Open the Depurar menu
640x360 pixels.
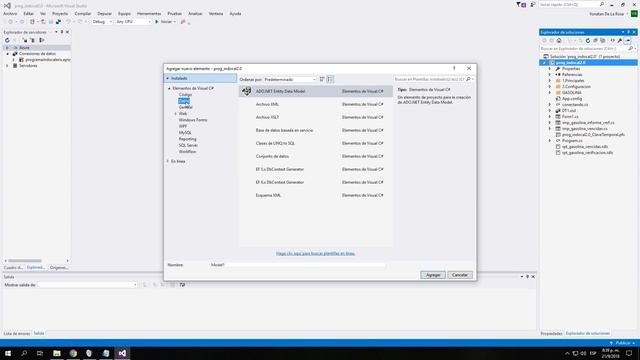coord(104,13)
